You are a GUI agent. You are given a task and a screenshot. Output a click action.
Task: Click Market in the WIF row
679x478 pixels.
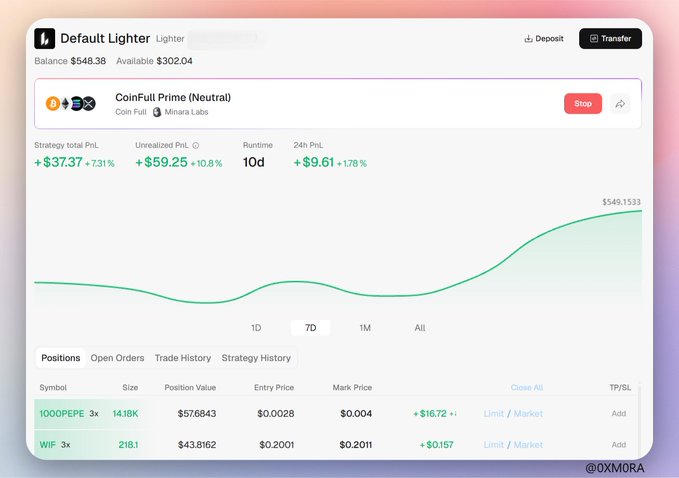click(528, 445)
